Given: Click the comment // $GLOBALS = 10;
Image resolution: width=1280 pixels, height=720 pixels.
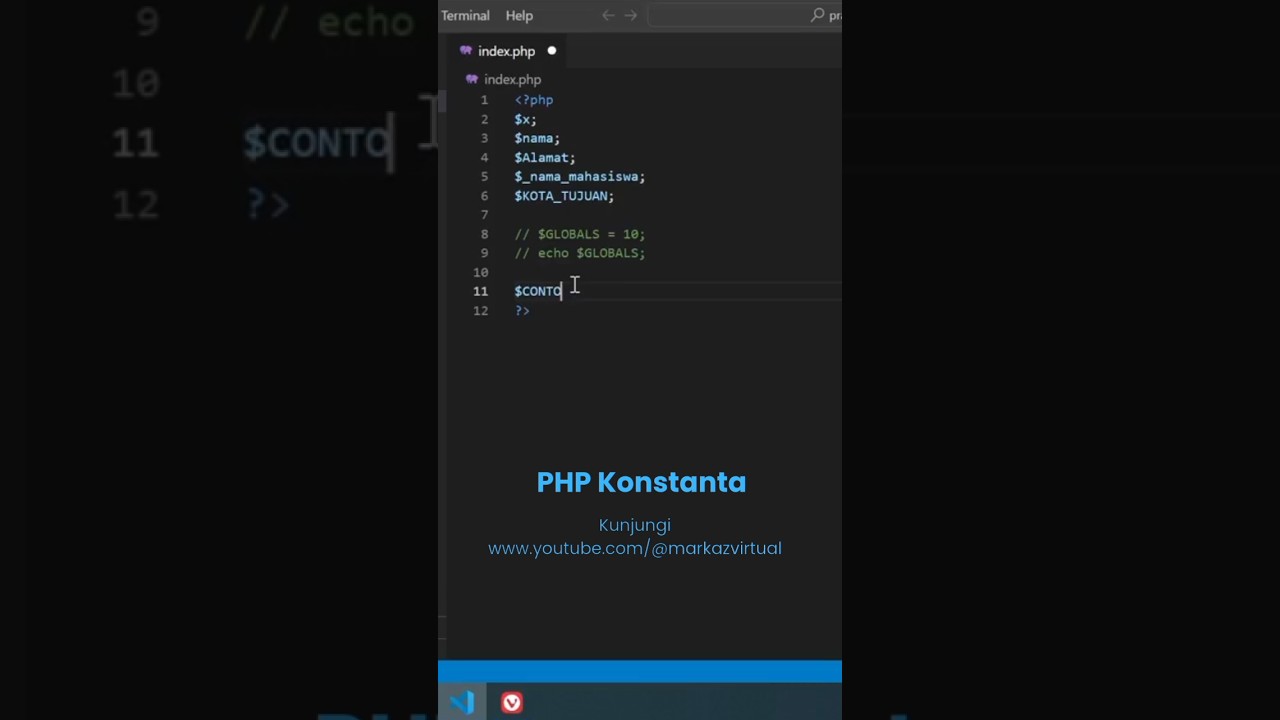Looking at the screenshot, I should click(x=580, y=234).
